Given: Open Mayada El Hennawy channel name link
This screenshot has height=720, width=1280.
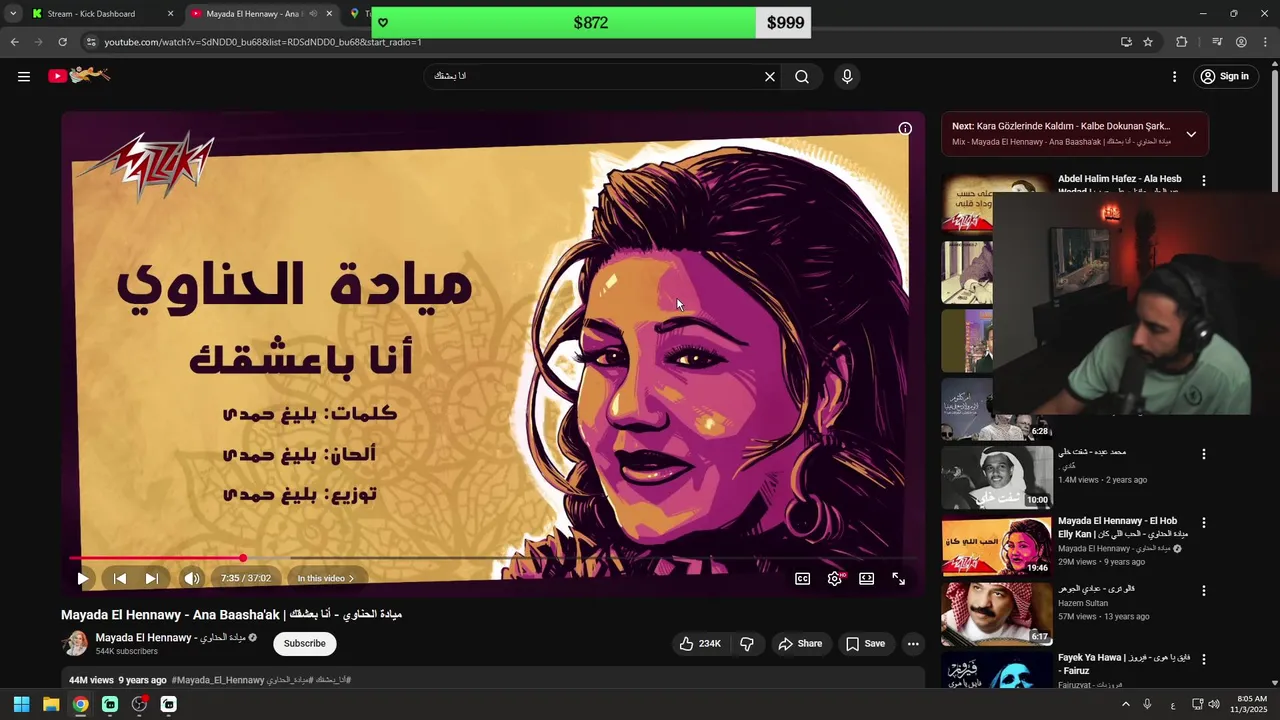Looking at the screenshot, I should (x=170, y=637).
